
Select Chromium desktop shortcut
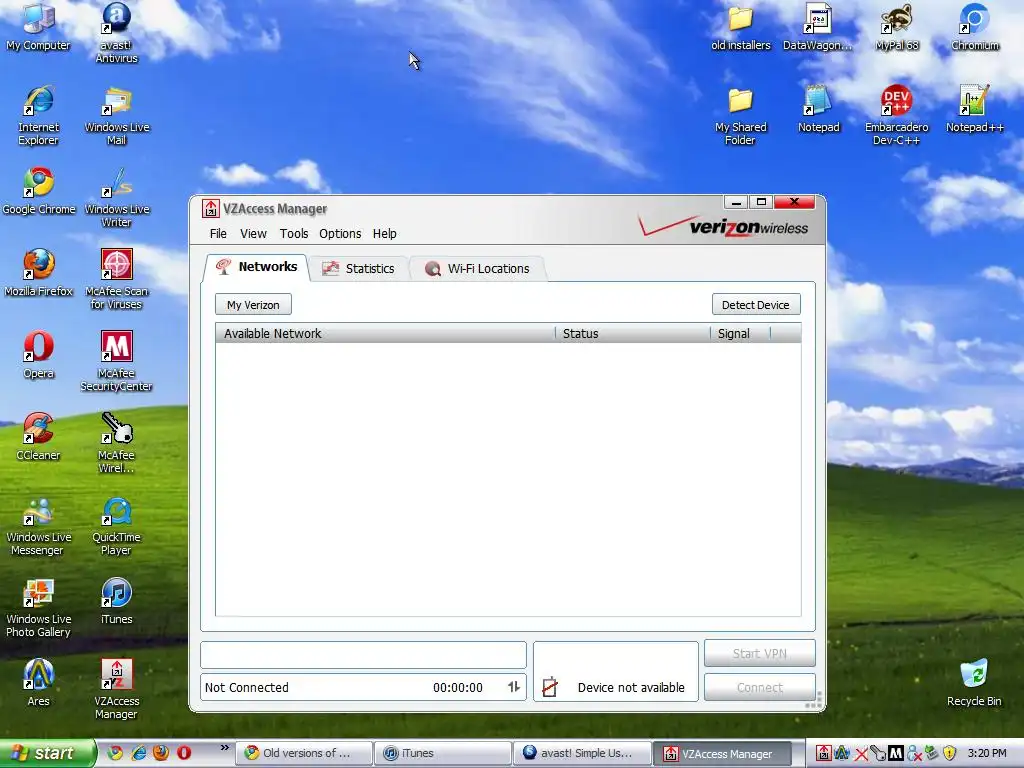click(x=974, y=27)
